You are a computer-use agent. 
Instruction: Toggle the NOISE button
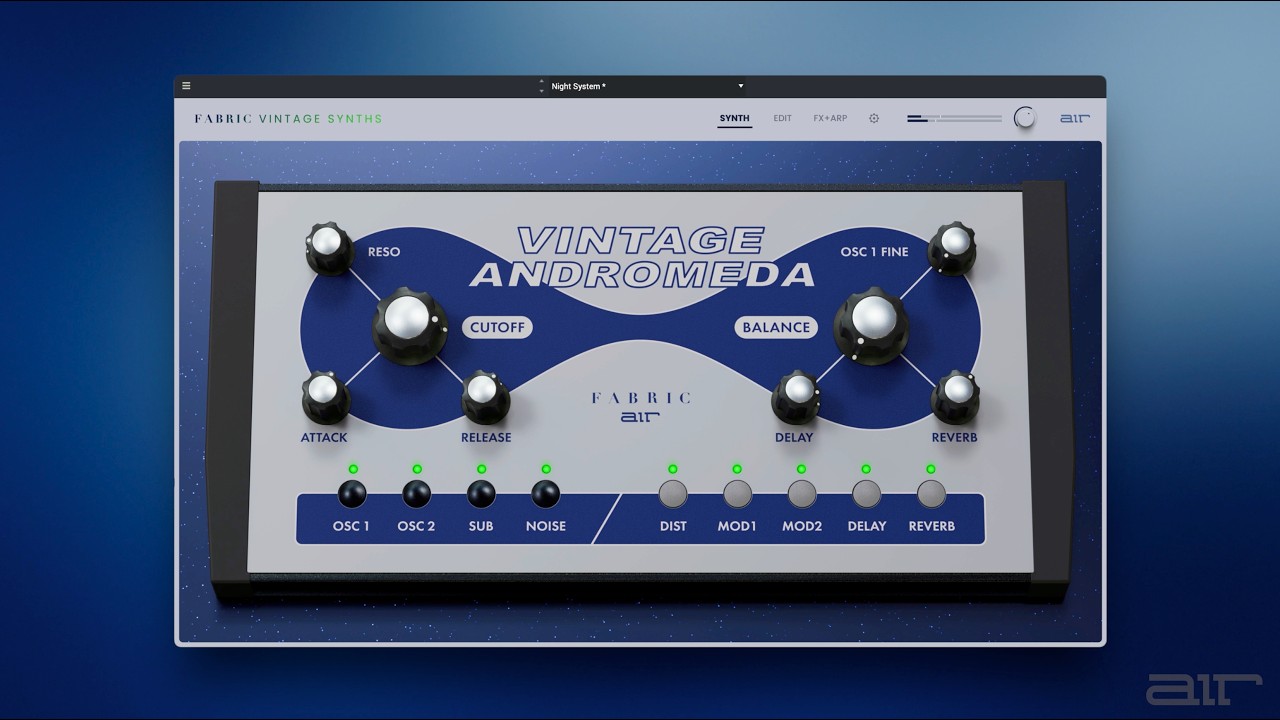(545, 493)
